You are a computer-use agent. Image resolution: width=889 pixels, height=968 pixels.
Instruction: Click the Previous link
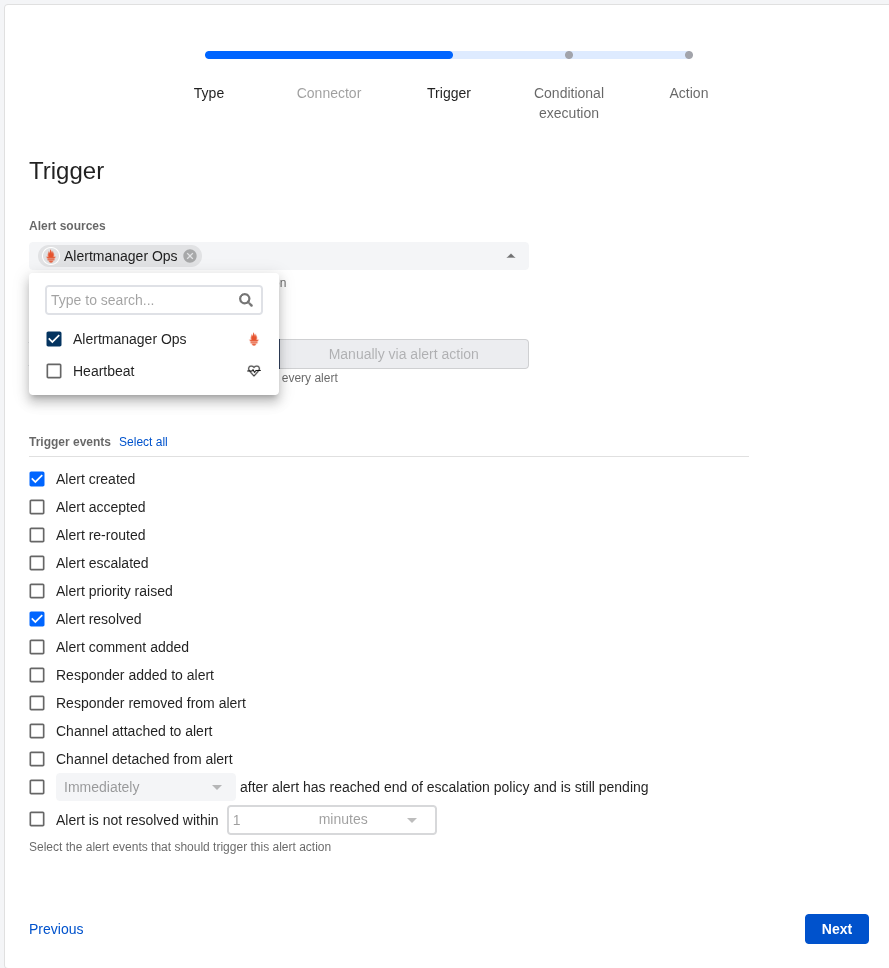pyautogui.click(x=56, y=929)
